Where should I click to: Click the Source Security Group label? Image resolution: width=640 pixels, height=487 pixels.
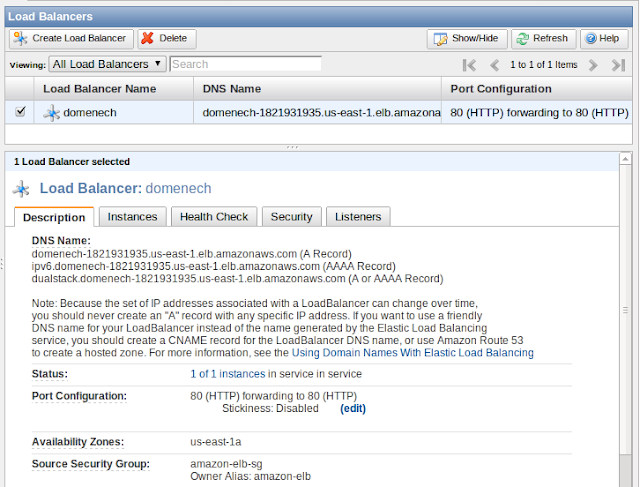pyautogui.click(x=91, y=464)
